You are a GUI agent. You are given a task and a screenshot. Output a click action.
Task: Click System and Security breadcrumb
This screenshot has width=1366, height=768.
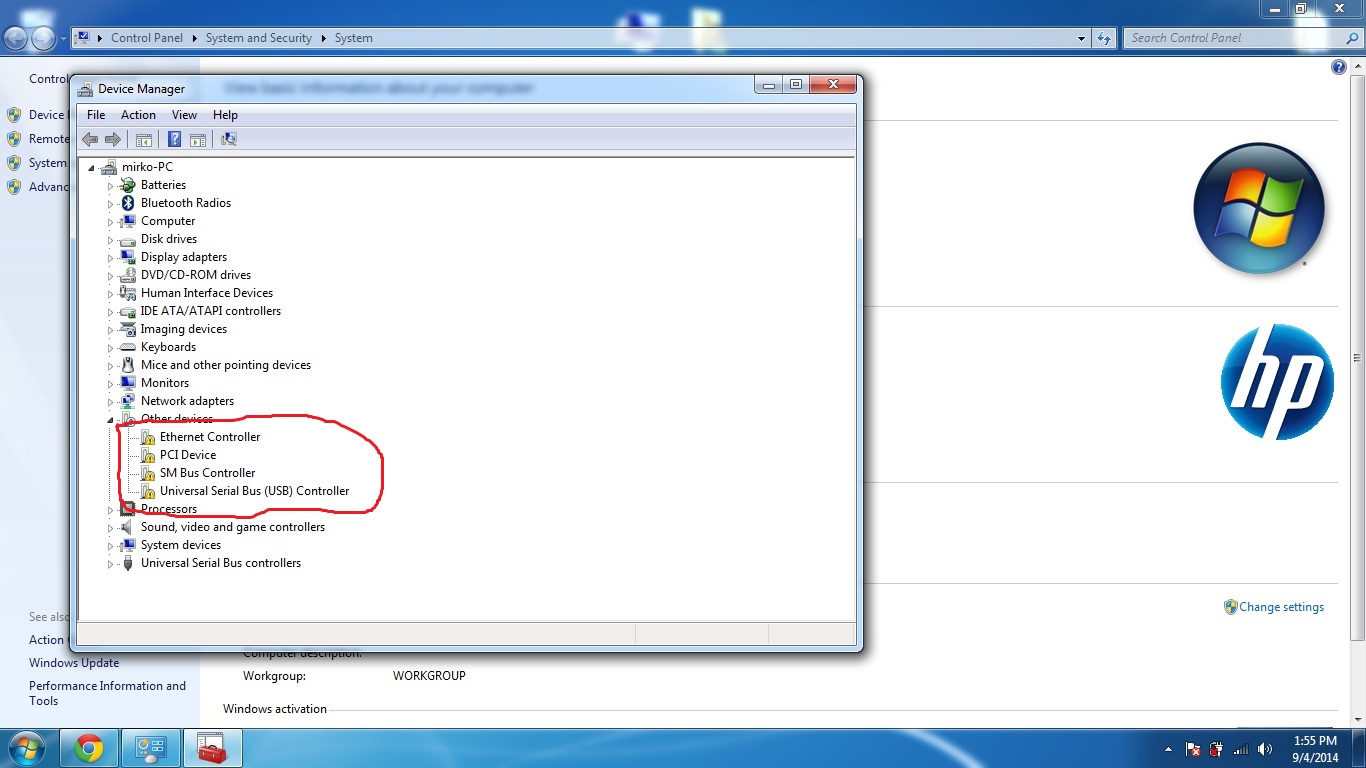pos(258,38)
